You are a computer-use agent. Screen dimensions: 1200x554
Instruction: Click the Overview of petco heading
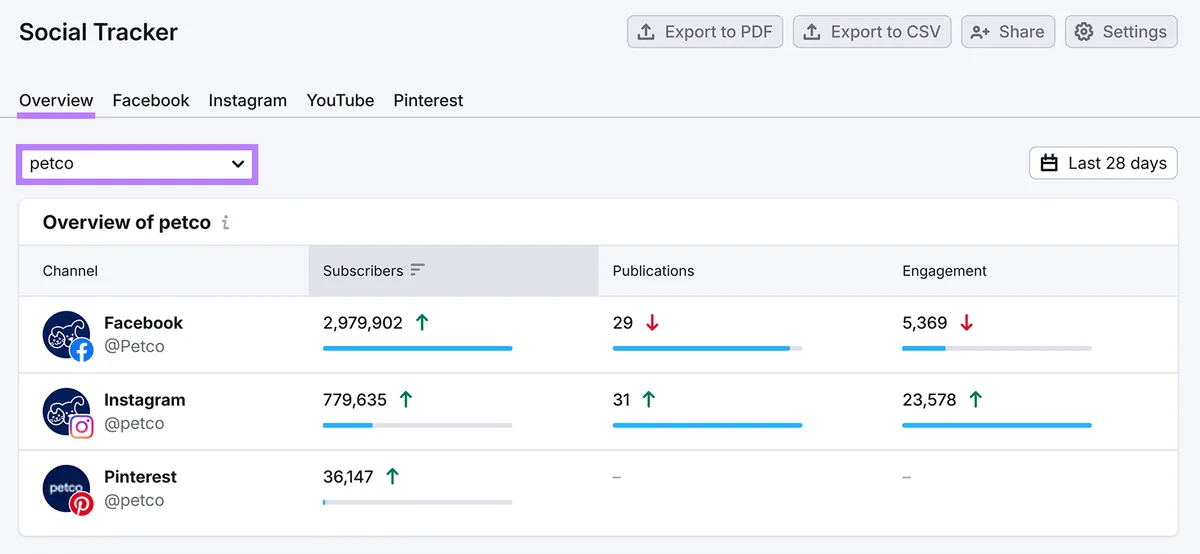tap(127, 222)
